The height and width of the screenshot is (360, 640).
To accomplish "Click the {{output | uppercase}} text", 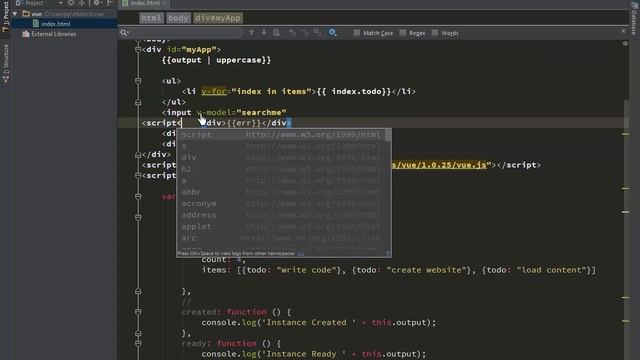I will pyautogui.click(x=216, y=60).
